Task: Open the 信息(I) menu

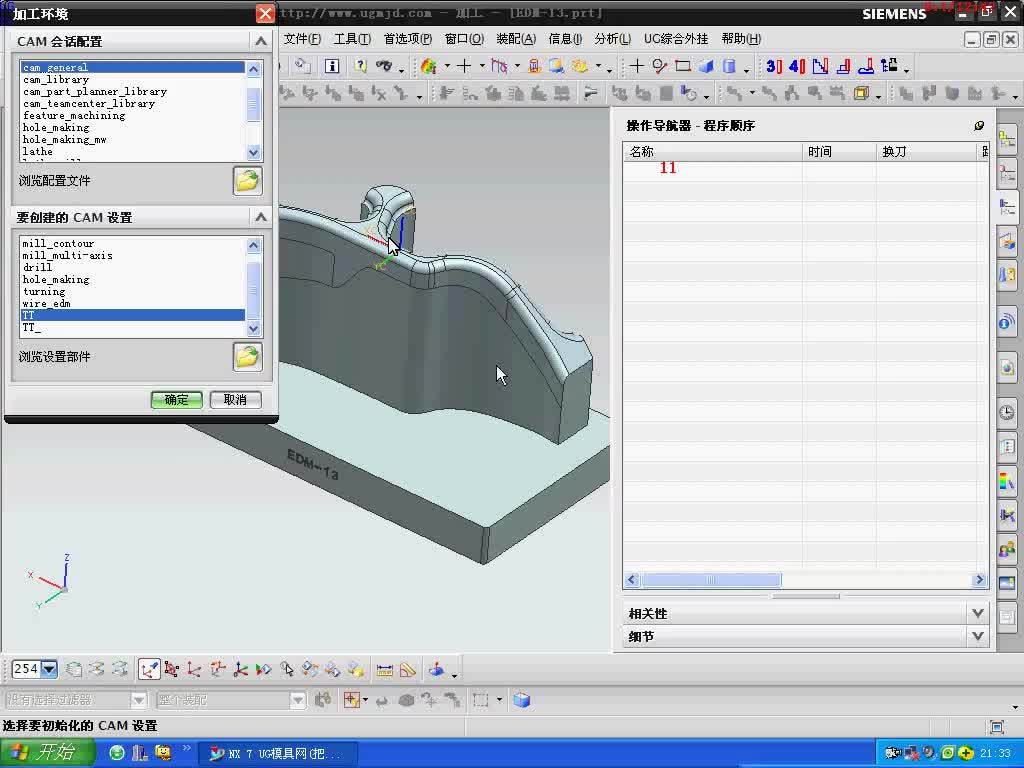Action: click(565, 39)
